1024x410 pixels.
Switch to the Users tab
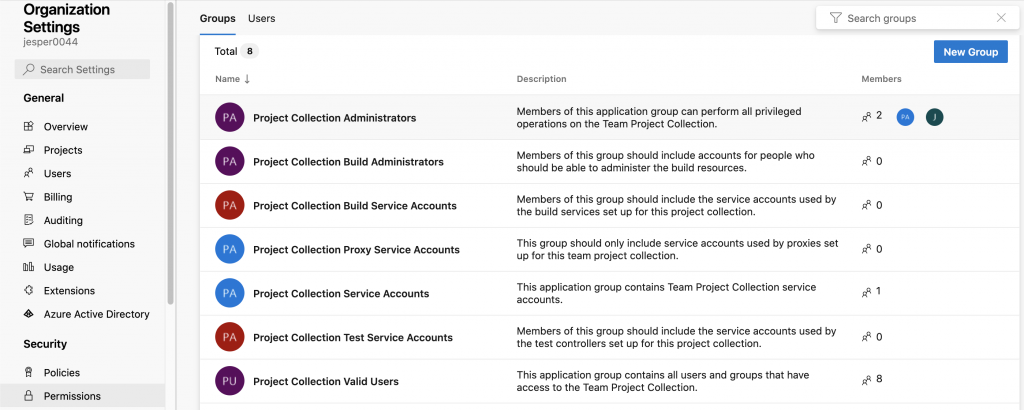coord(261,18)
